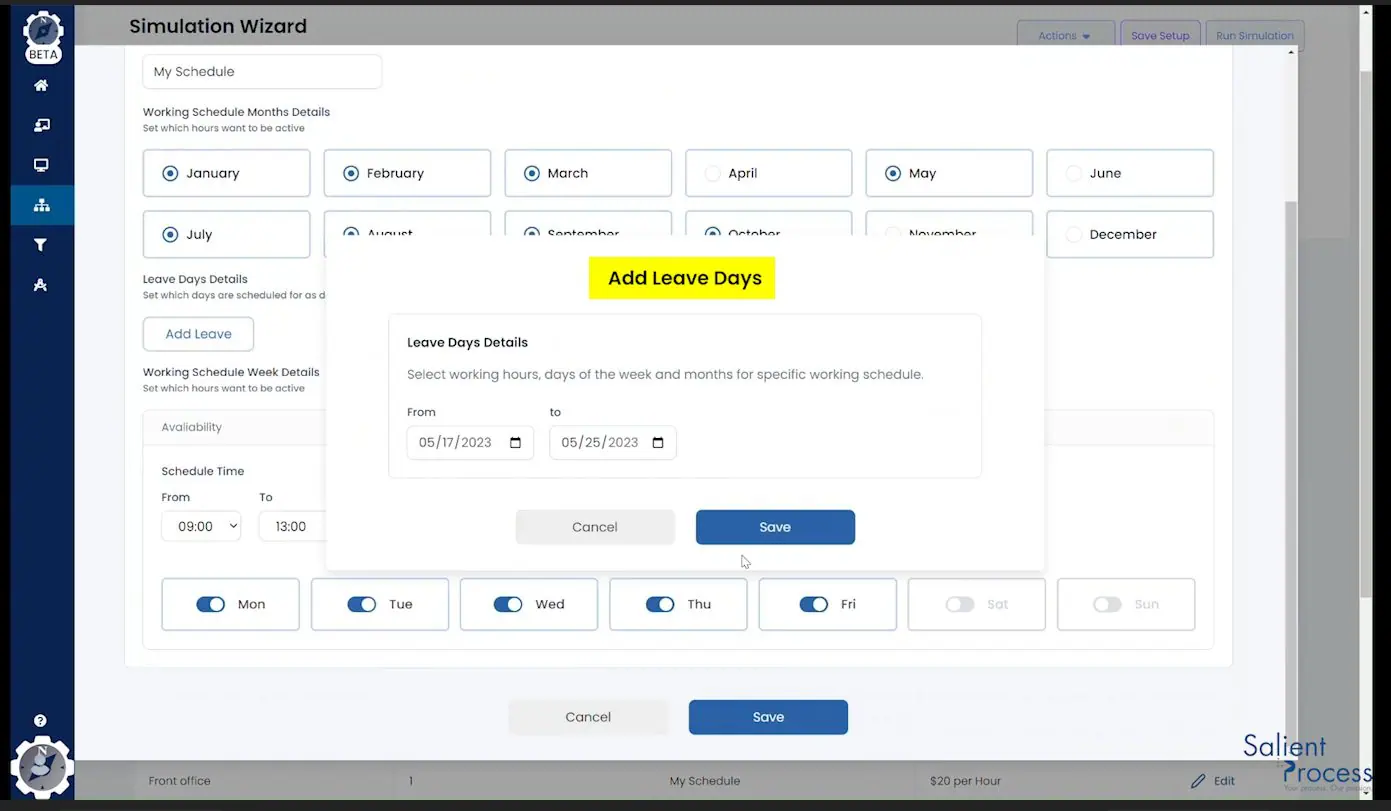
Task: Open the filter funnel sidebar icon
Action: click(41, 245)
